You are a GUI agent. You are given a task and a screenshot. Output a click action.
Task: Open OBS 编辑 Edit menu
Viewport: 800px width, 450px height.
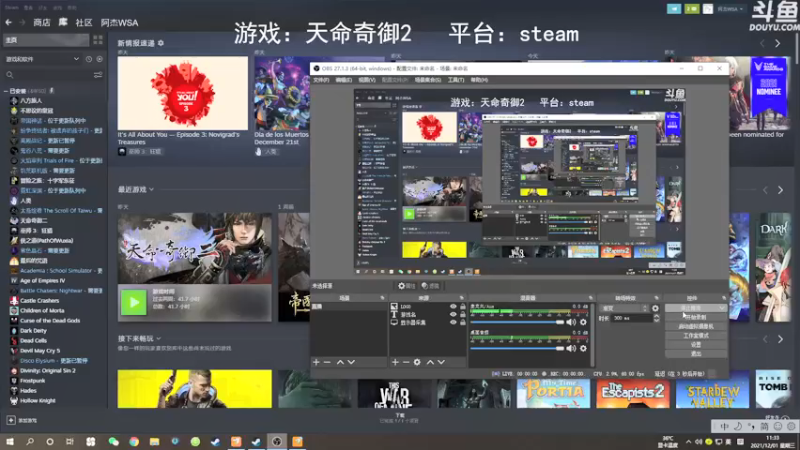[x=343, y=80]
